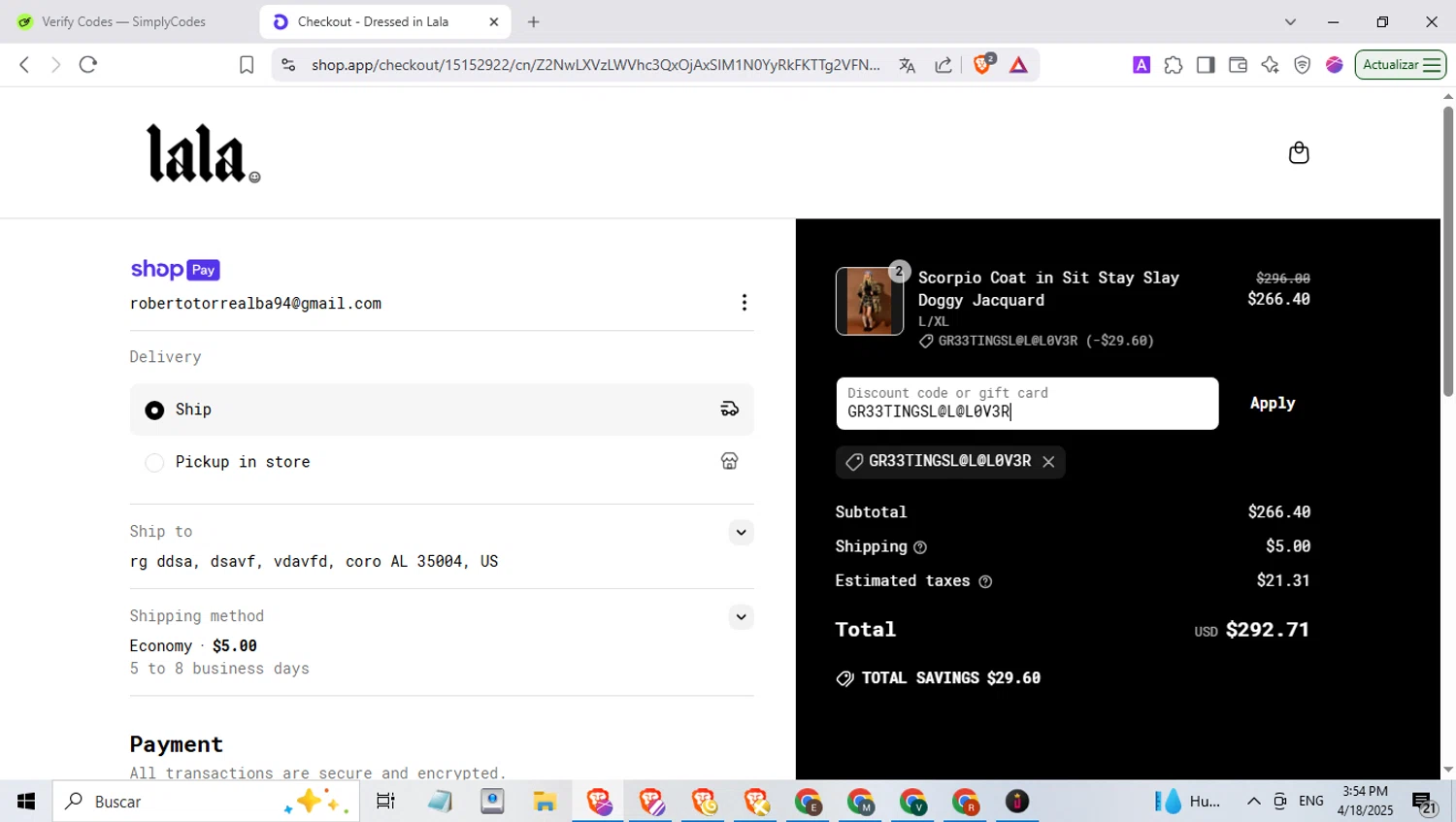Screen dimensions: 1456x822
Task: Open Leo AI sparkle icon
Action: pos(1270,65)
